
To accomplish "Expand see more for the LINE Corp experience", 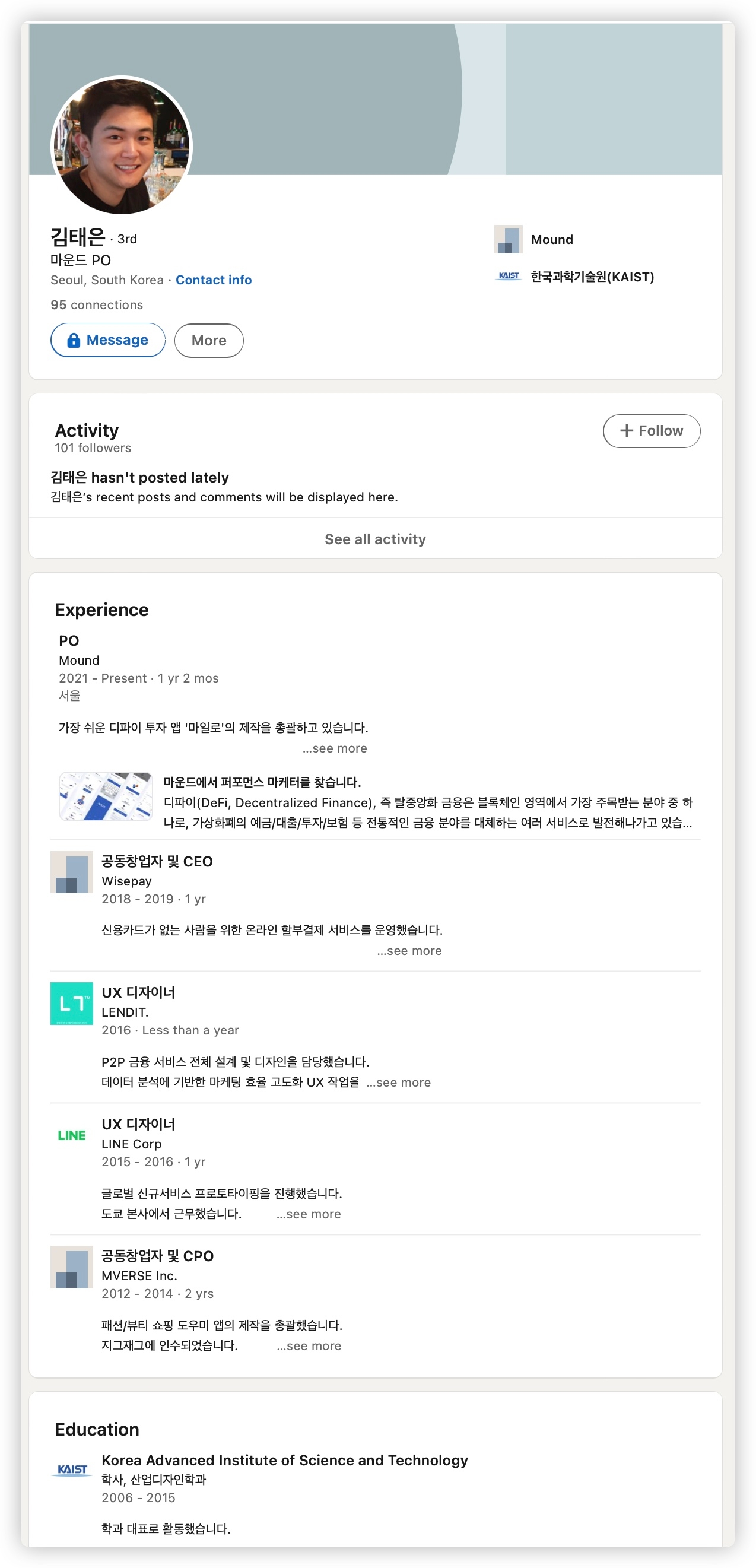I will click(x=310, y=1214).
